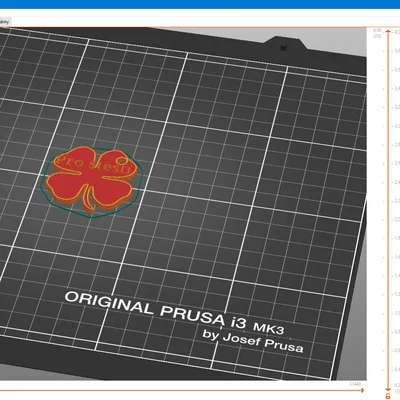Click the 'ORIGINAL PRUSA i3 MK3' bed label

(174, 312)
